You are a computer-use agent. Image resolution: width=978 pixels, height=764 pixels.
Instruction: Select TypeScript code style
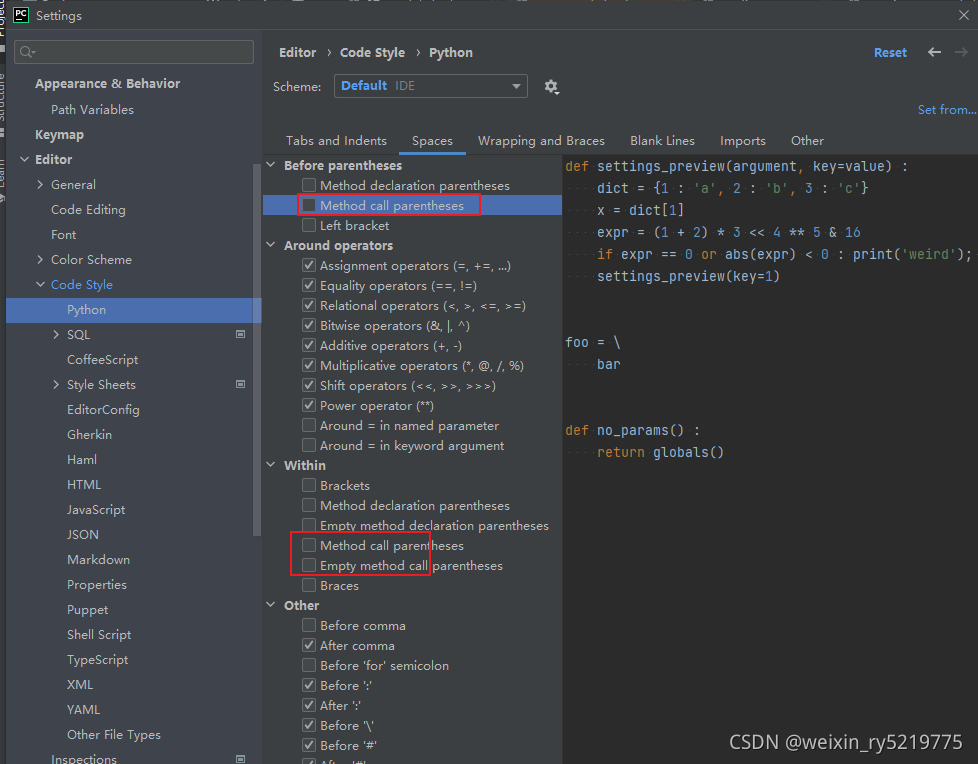tap(97, 660)
